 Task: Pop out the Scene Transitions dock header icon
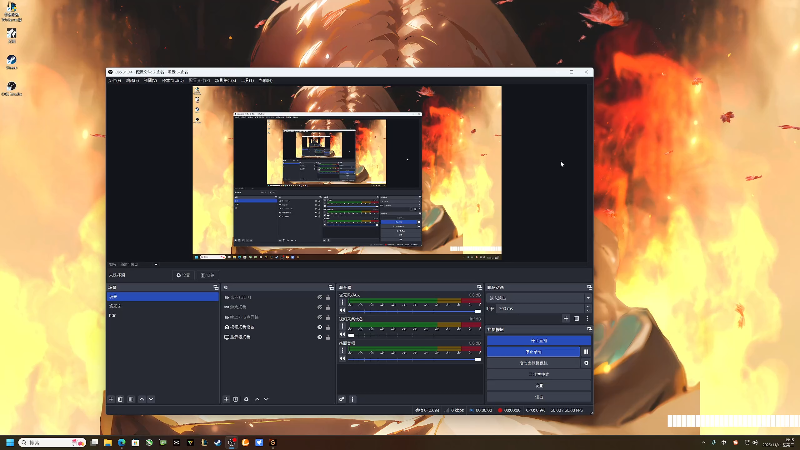click(x=589, y=288)
